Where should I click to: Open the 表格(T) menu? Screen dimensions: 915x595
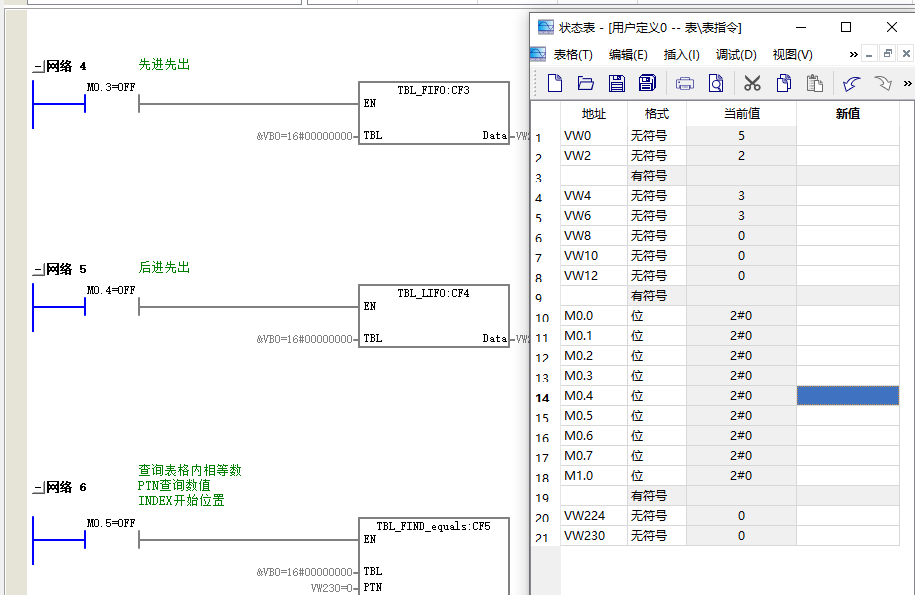click(573, 54)
